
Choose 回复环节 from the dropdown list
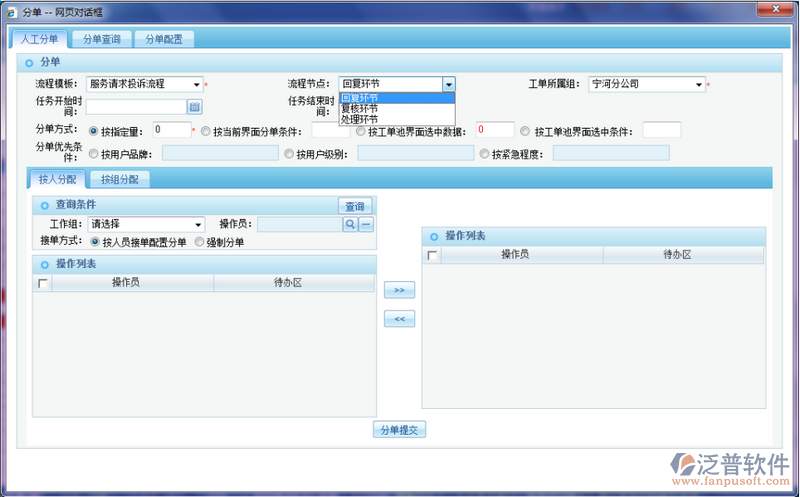point(397,98)
